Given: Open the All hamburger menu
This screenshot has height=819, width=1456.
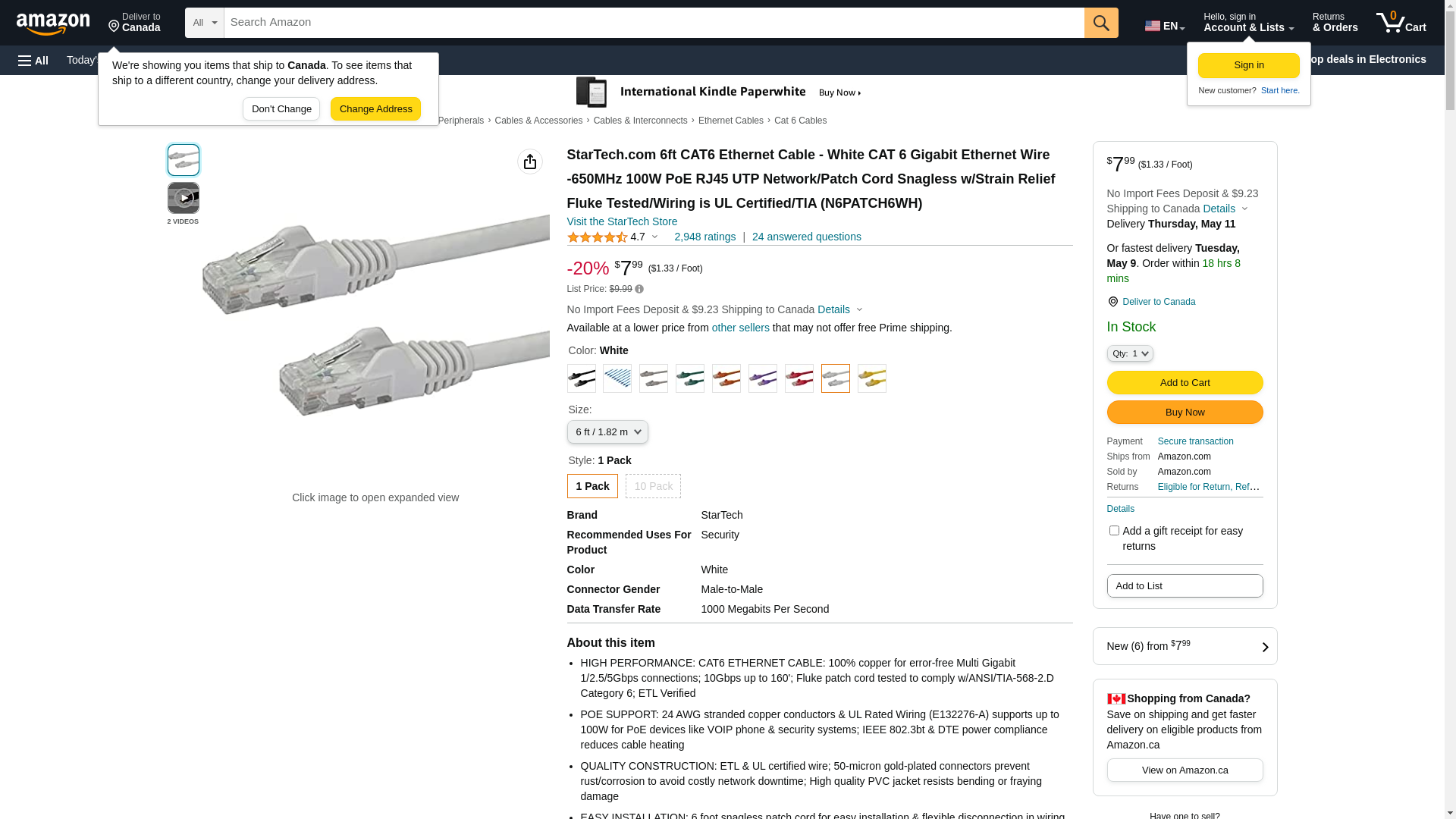Looking at the screenshot, I should tap(33, 60).
